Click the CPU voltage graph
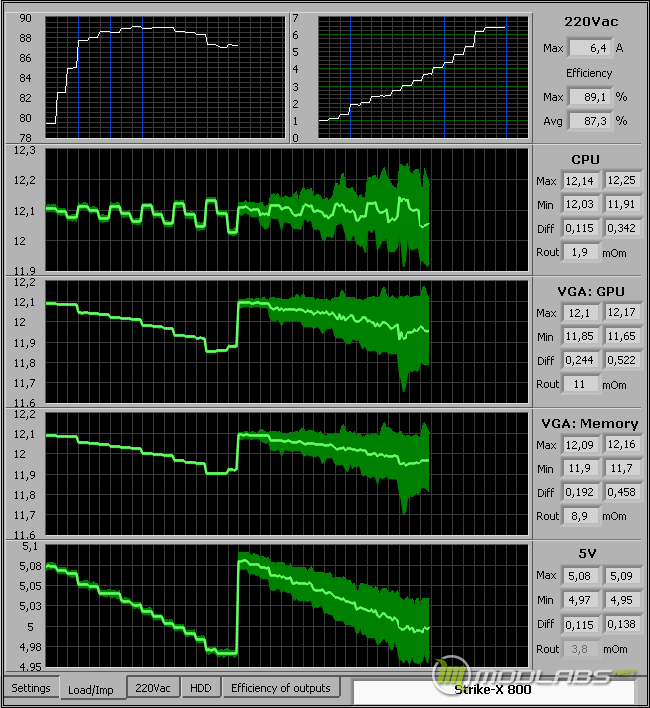The width and height of the screenshot is (650, 708). pyautogui.click(x=287, y=210)
